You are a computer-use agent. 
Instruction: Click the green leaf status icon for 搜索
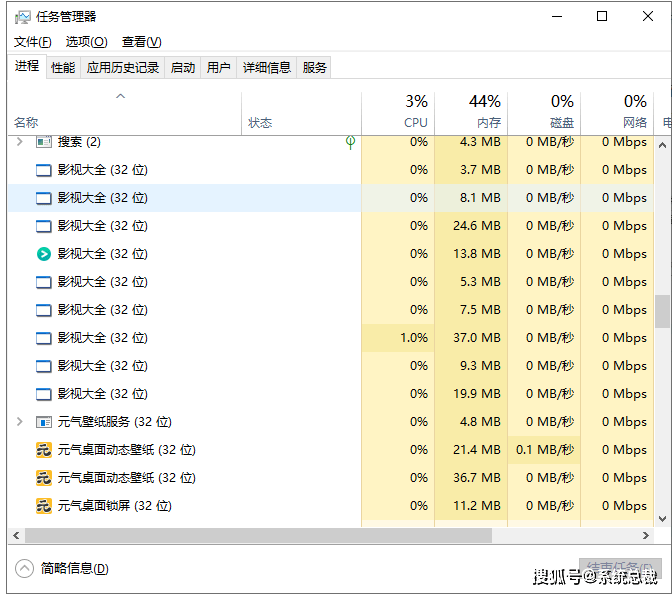coord(350,142)
